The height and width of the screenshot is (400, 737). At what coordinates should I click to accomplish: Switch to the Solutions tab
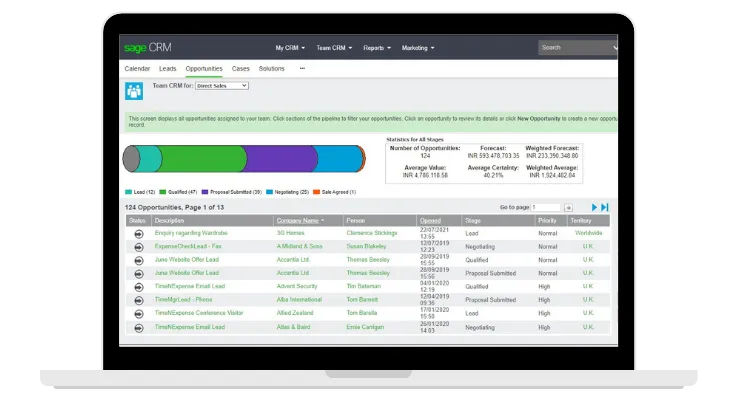click(x=272, y=69)
